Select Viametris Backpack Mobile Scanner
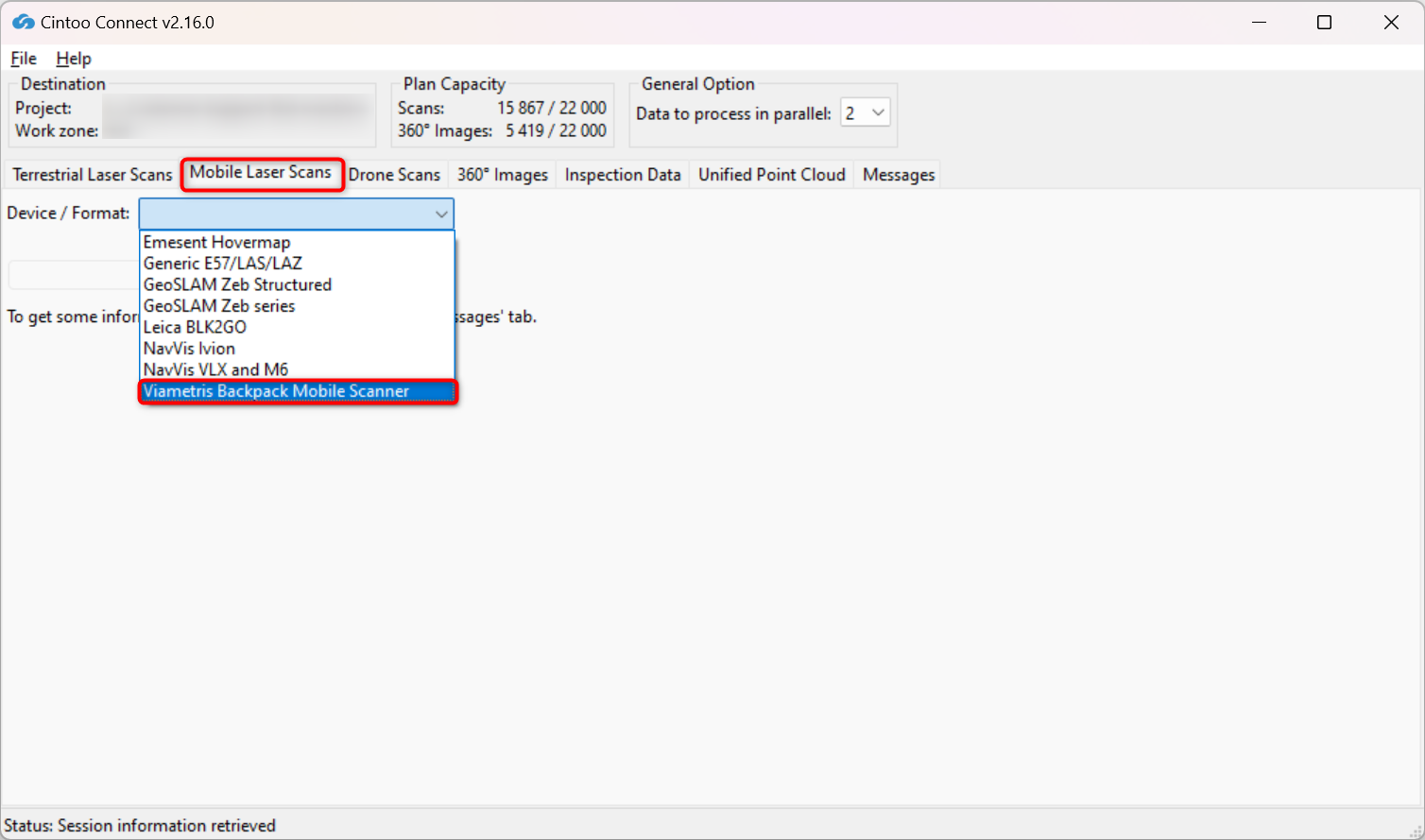 (297, 391)
